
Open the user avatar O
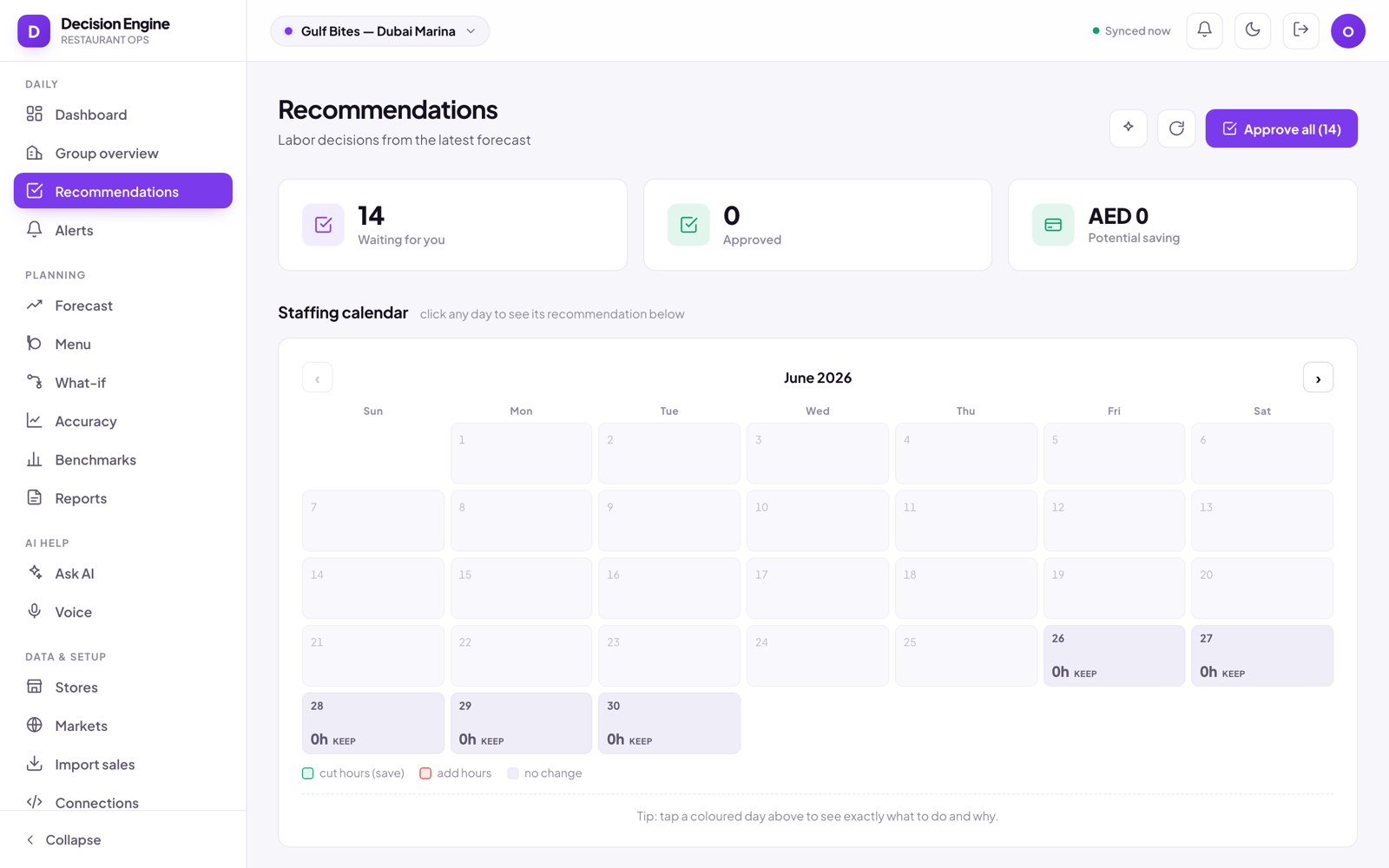pyautogui.click(x=1347, y=31)
